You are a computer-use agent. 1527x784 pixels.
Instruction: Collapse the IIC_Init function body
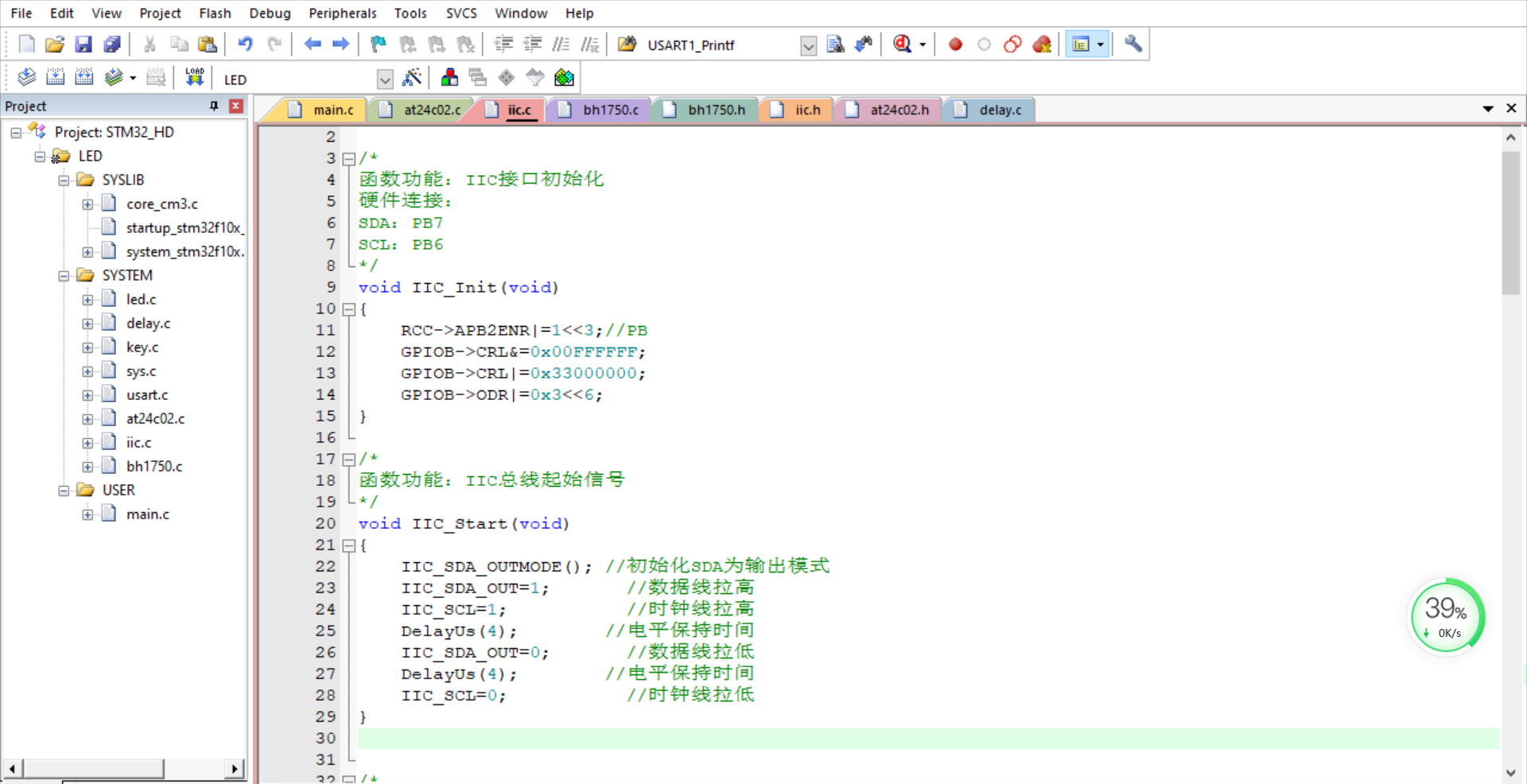(348, 309)
